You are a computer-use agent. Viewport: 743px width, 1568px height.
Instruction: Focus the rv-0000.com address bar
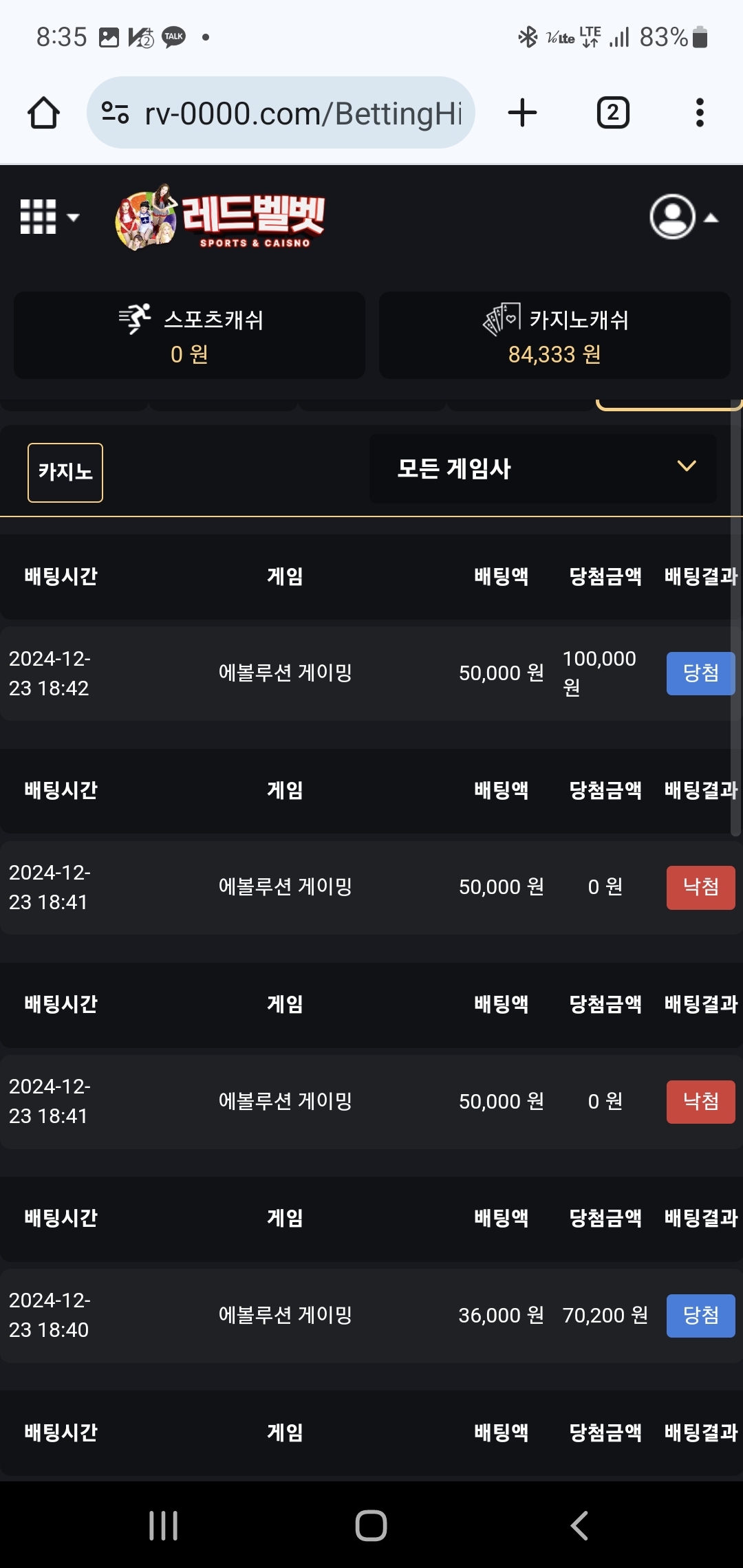click(303, 113)
